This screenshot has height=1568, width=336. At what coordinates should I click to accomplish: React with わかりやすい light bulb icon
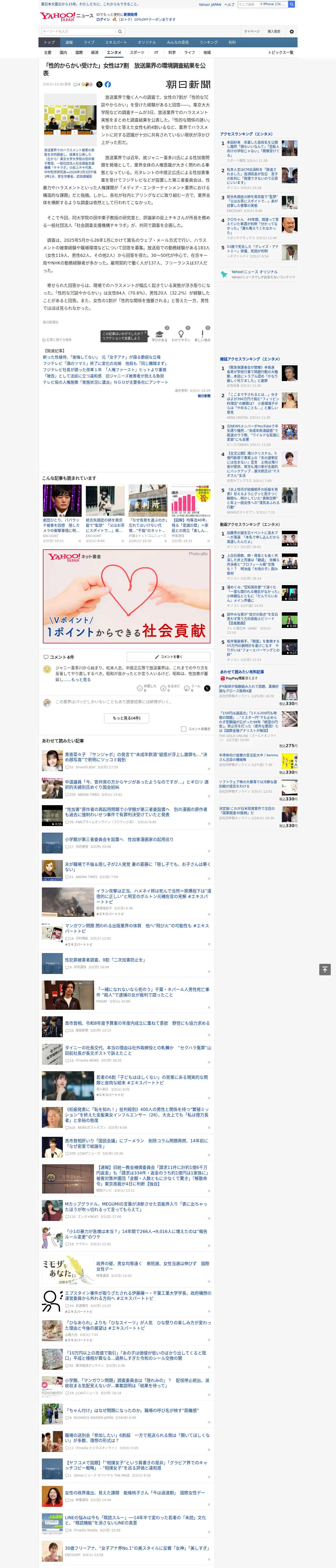click(181, 334)
